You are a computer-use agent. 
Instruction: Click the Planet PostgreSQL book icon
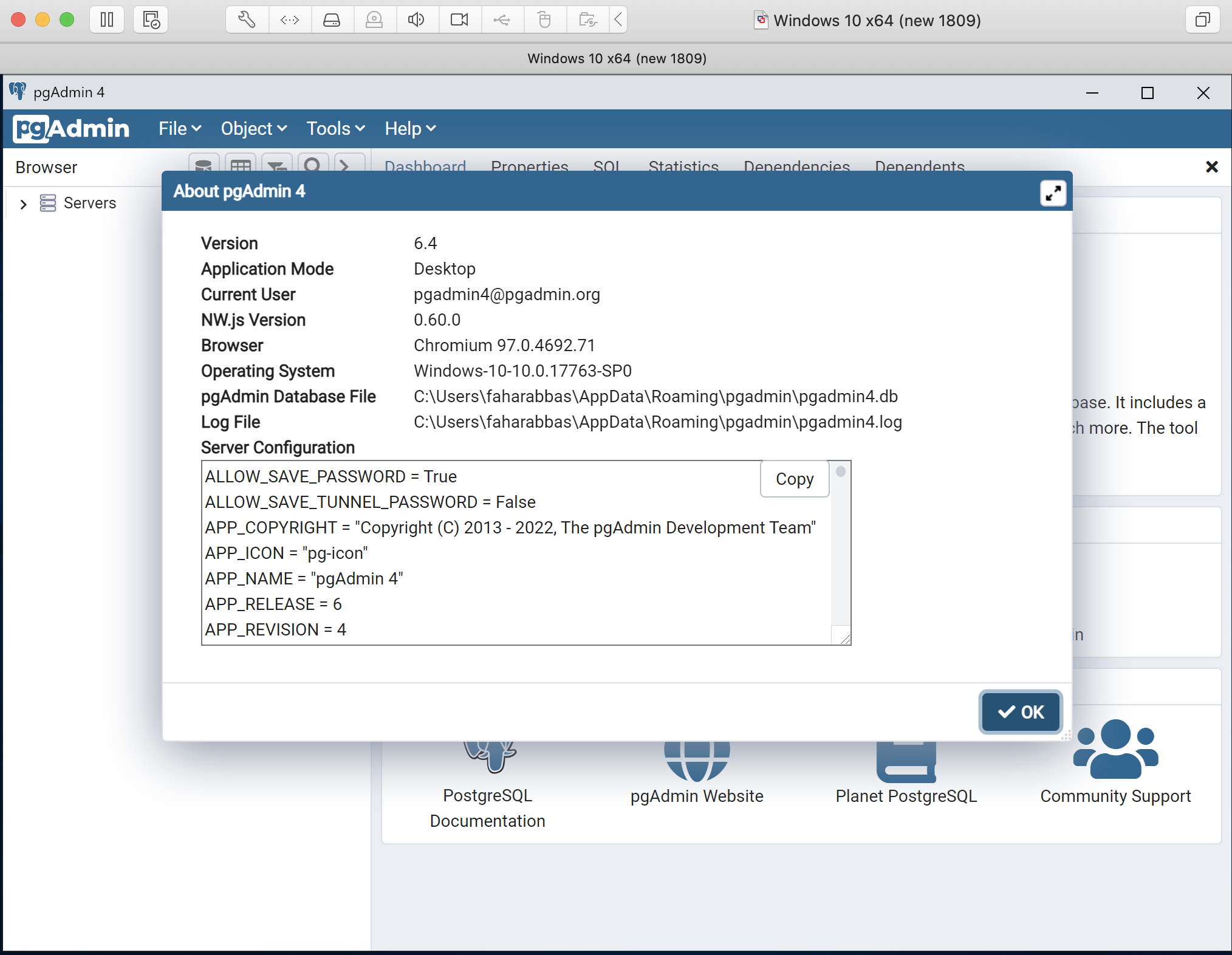click(x=906, y=762)
